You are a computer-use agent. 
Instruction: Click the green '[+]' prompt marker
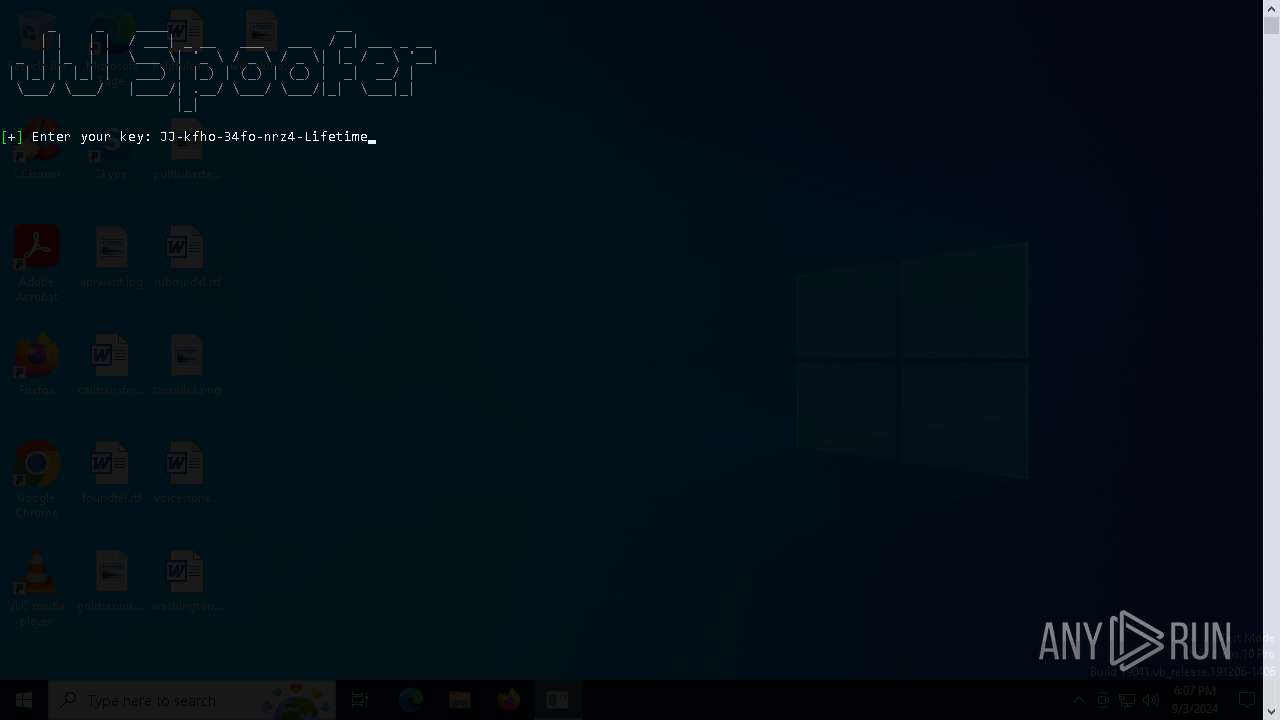[x=12, y=137]
